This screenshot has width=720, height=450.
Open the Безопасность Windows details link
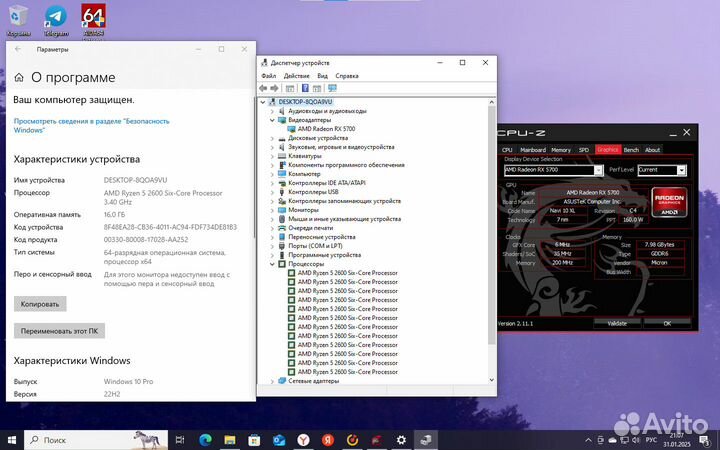[x=91, y=126]
